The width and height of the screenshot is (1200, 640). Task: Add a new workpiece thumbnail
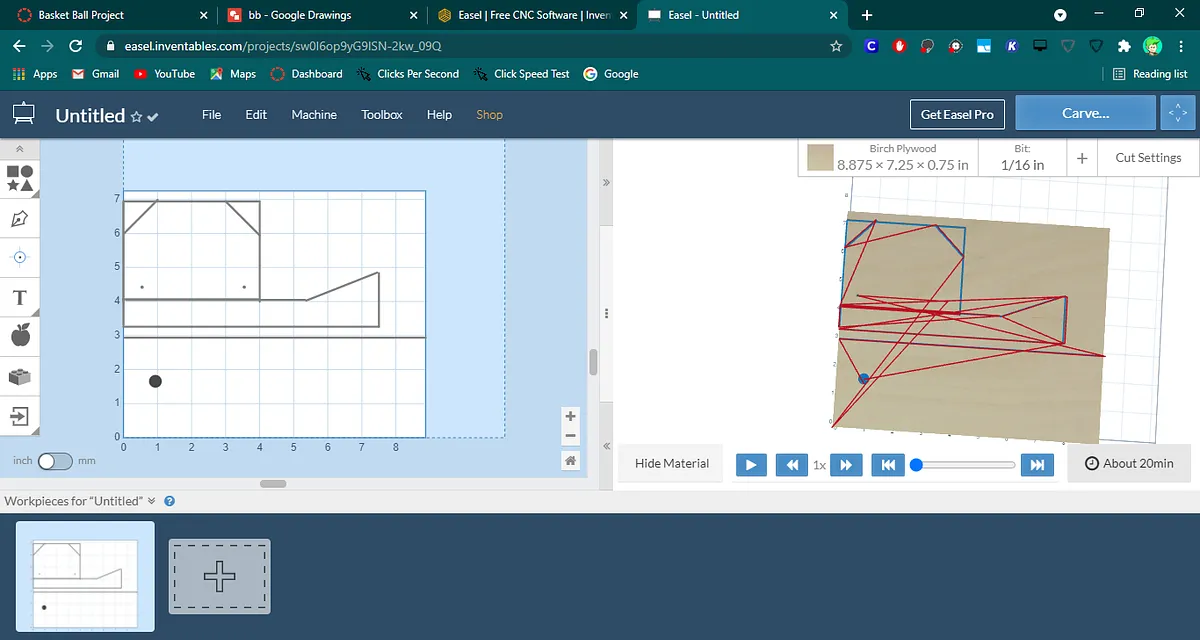[x=219, y=577]
